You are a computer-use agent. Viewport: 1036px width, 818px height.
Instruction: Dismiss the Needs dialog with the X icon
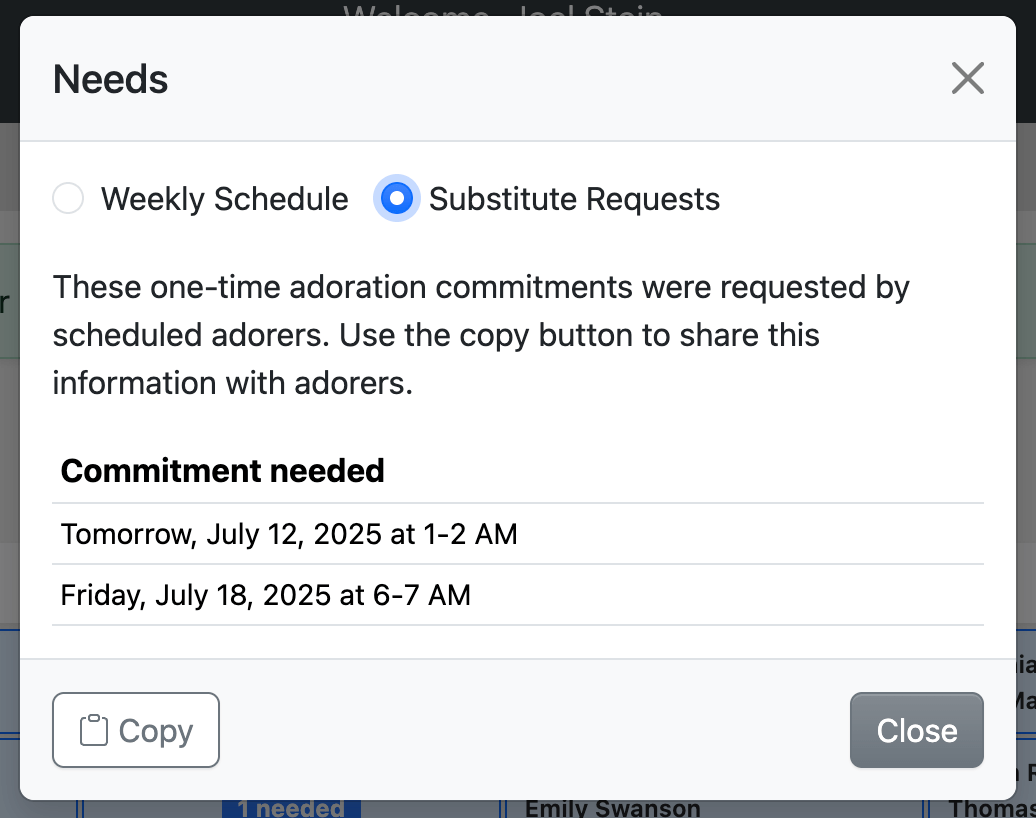pyautogui.click(x=967, y=78)
